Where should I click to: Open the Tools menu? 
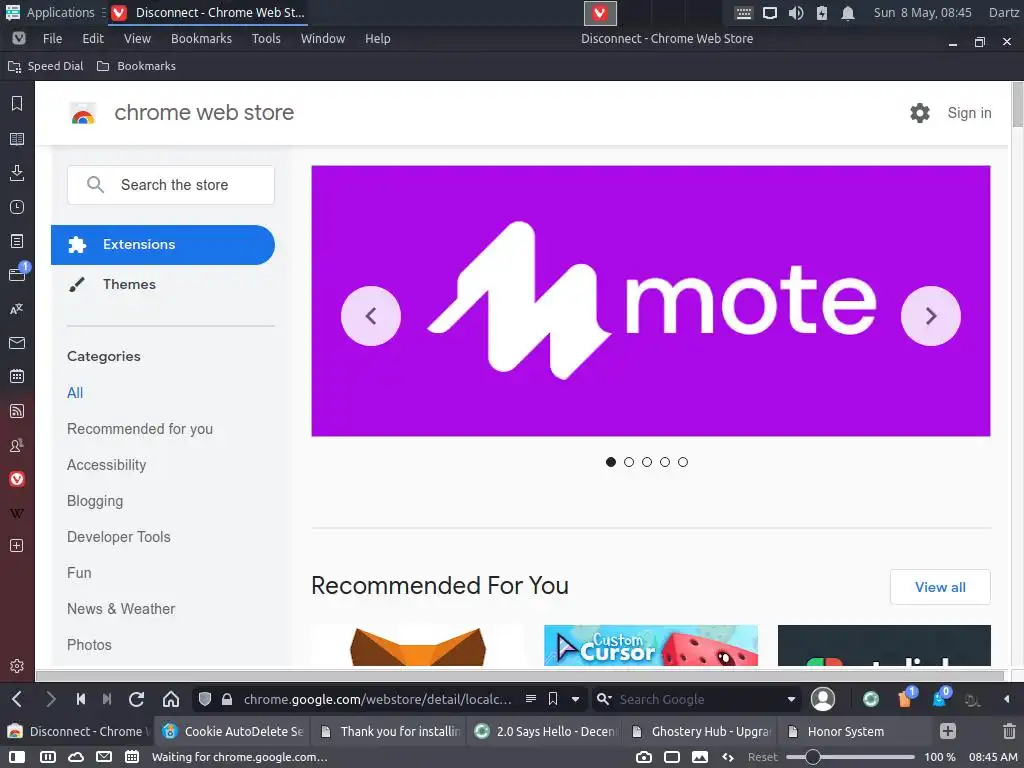(x=266, y=39)
